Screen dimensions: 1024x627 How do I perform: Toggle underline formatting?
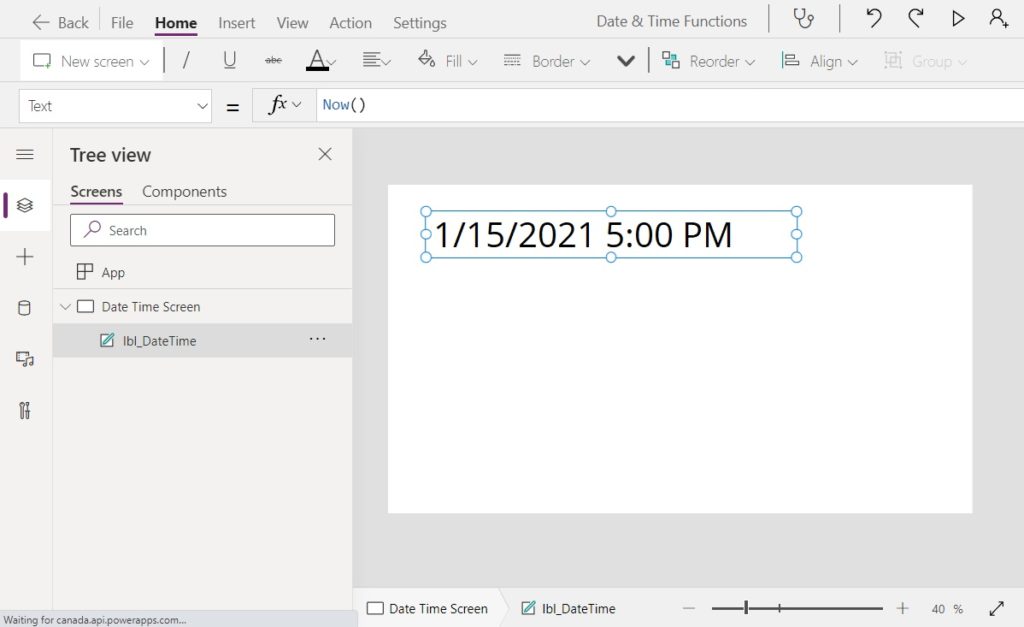(x=230, y=60)
